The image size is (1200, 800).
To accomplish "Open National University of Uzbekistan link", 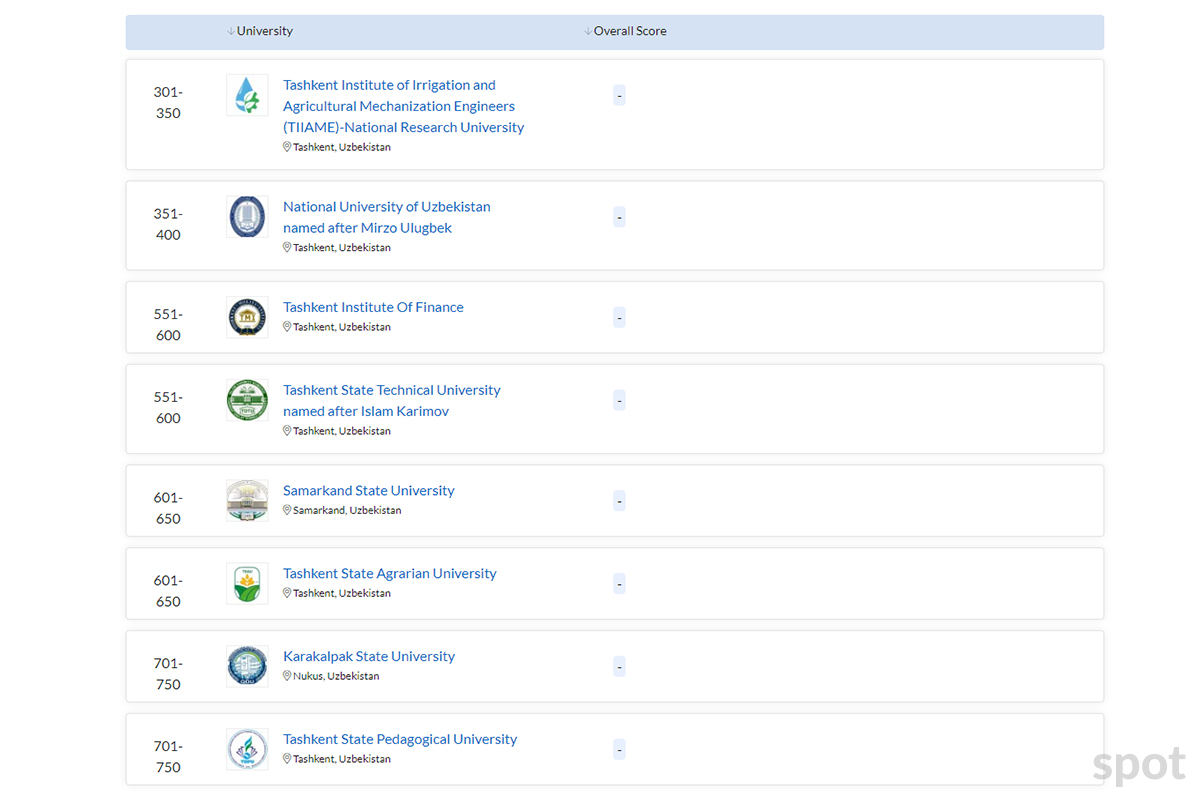I will [x=387, y=217].
